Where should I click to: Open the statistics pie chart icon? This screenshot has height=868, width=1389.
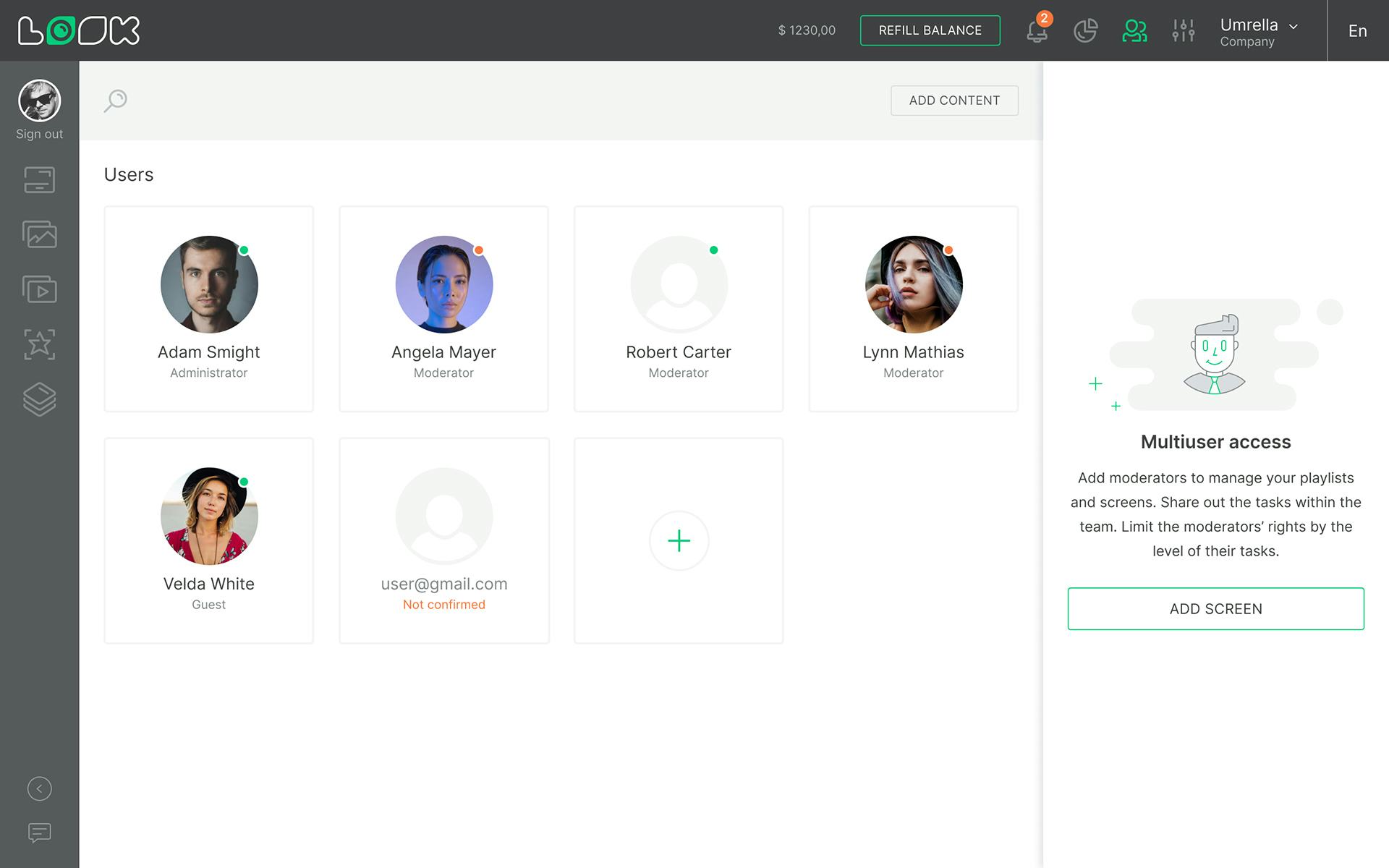coord(1085,30)
